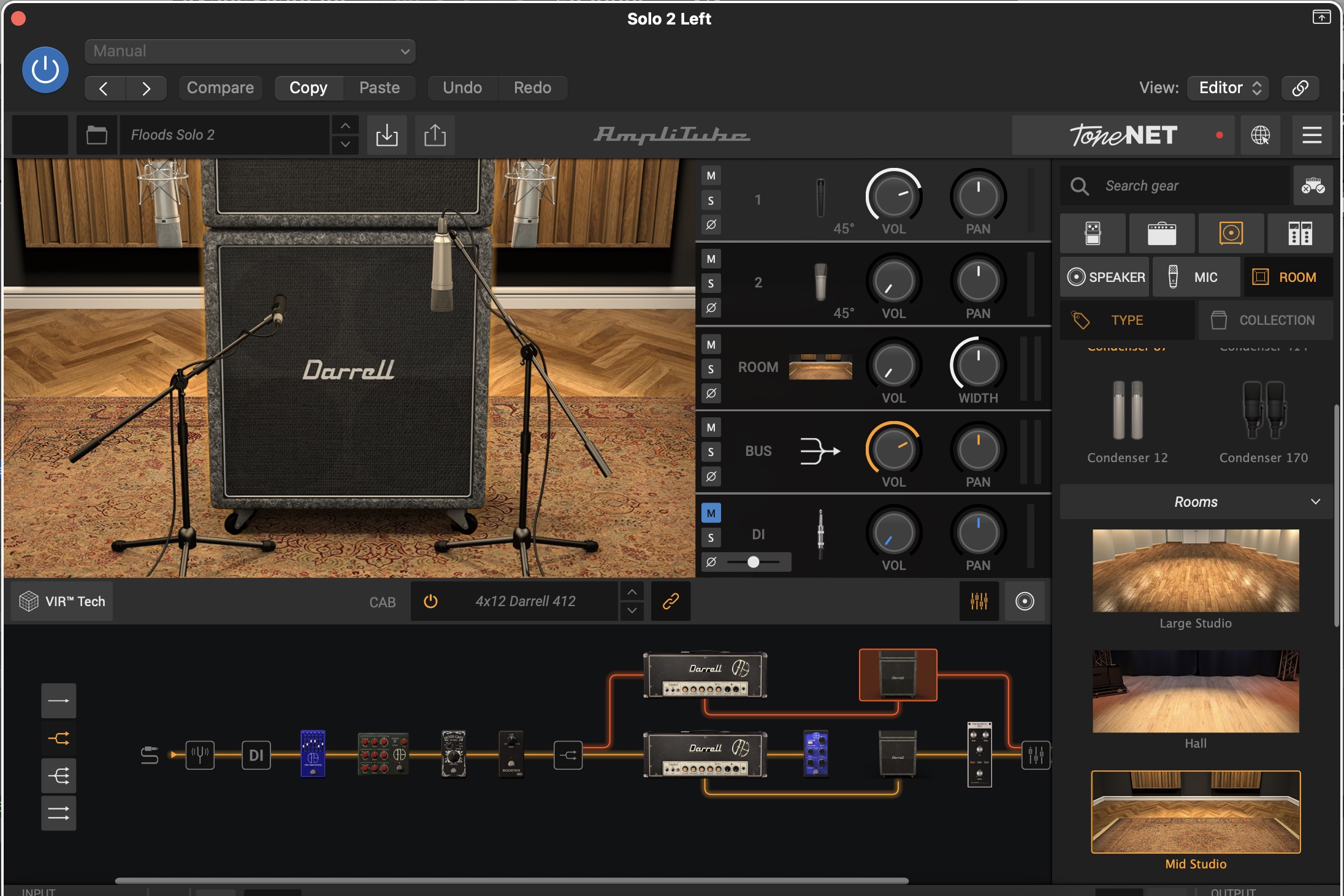
Task: Mute mic channel 1
Action: (711, 176)
